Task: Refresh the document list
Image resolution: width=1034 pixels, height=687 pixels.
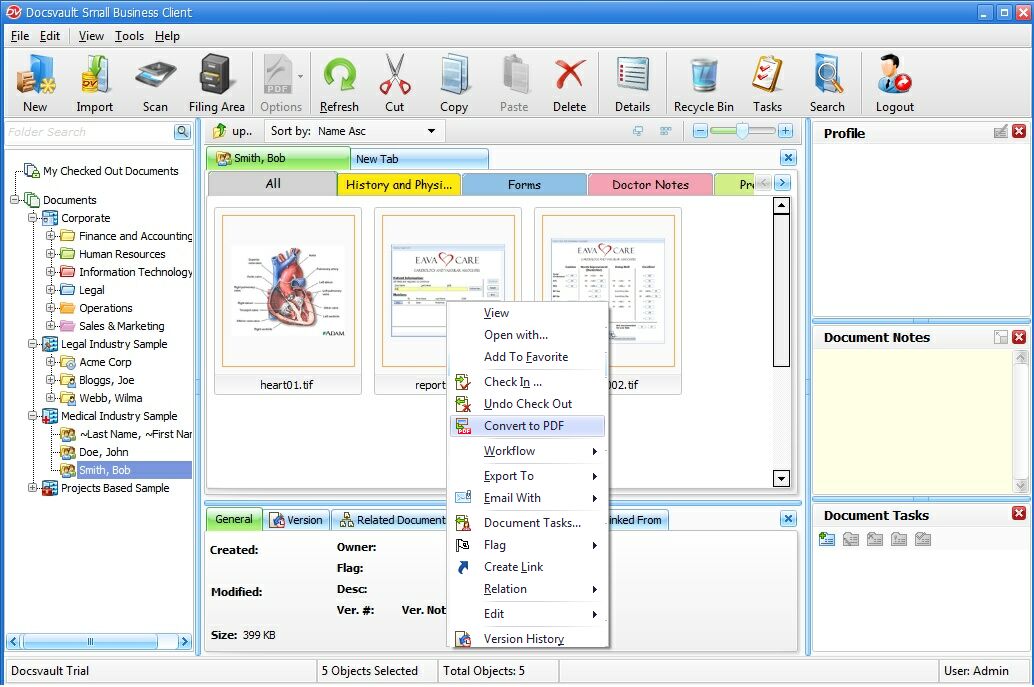Action: [339, 80]
